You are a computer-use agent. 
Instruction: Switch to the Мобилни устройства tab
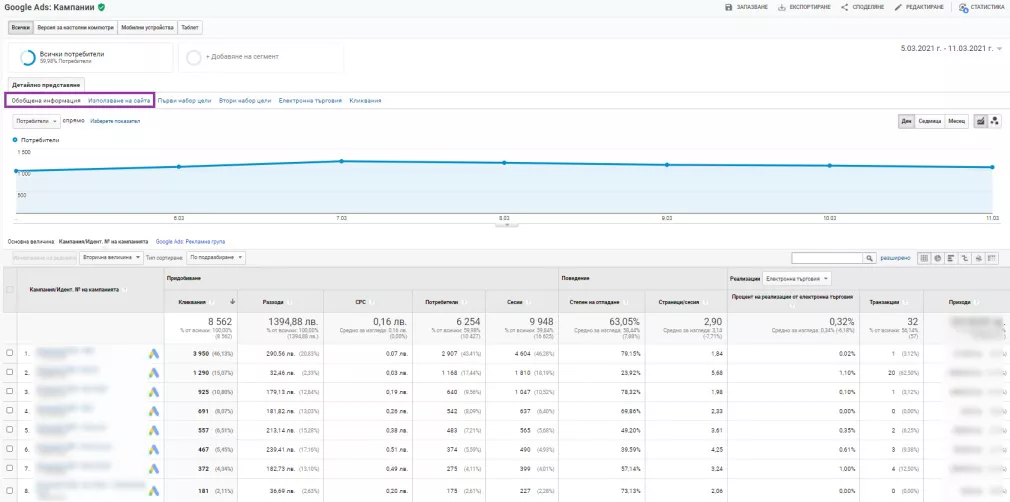(x=148, y=28)
